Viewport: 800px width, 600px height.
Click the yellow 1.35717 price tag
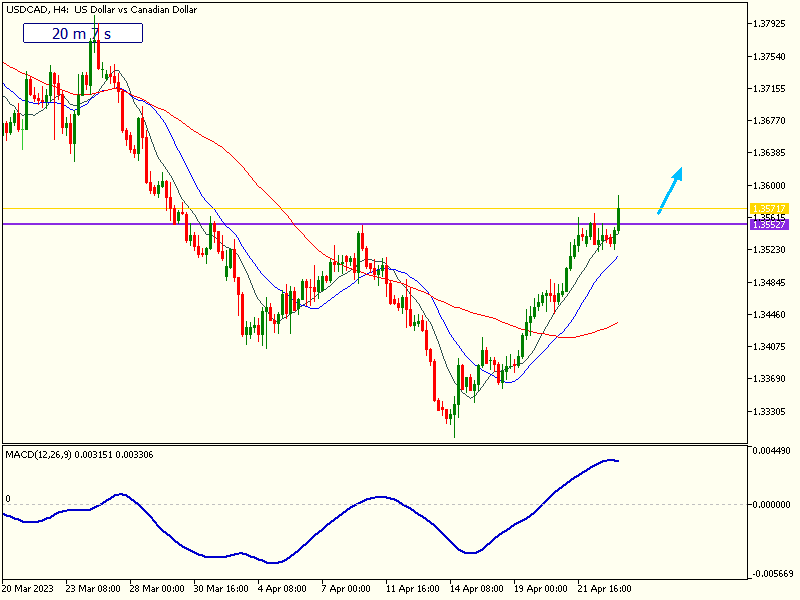click(769, 208)
